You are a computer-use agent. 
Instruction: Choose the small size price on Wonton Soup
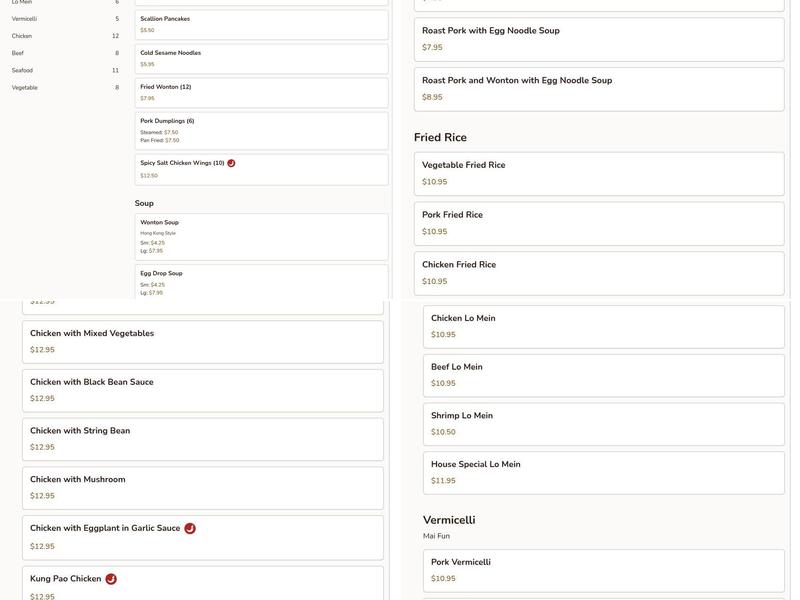pyautogui.click(x=151, y=240)
